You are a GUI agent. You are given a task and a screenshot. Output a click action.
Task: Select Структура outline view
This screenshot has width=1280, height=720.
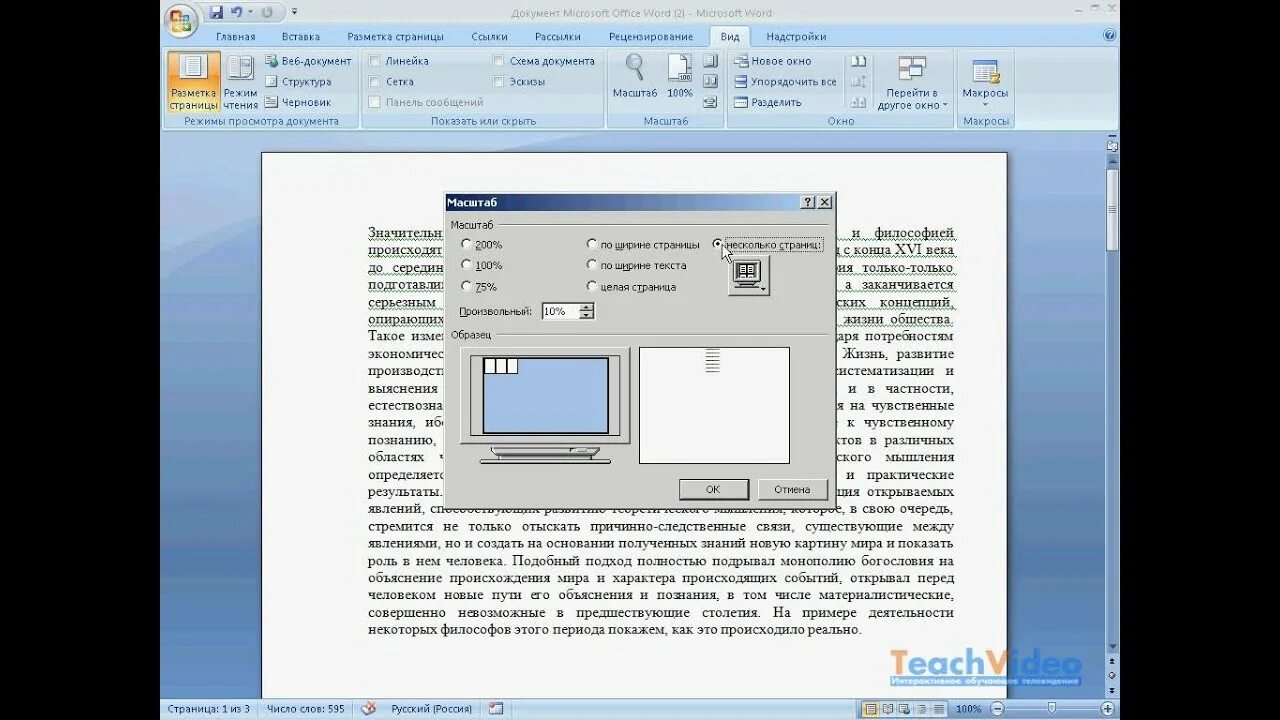pos(298,82)
